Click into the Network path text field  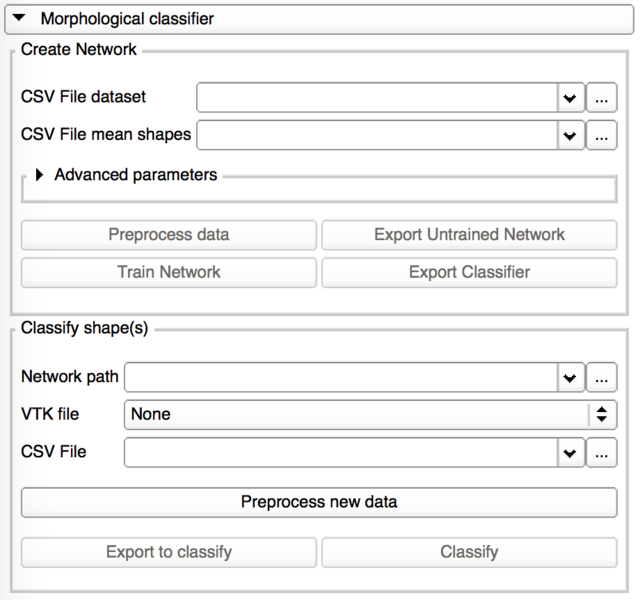(x=340, y=378)
